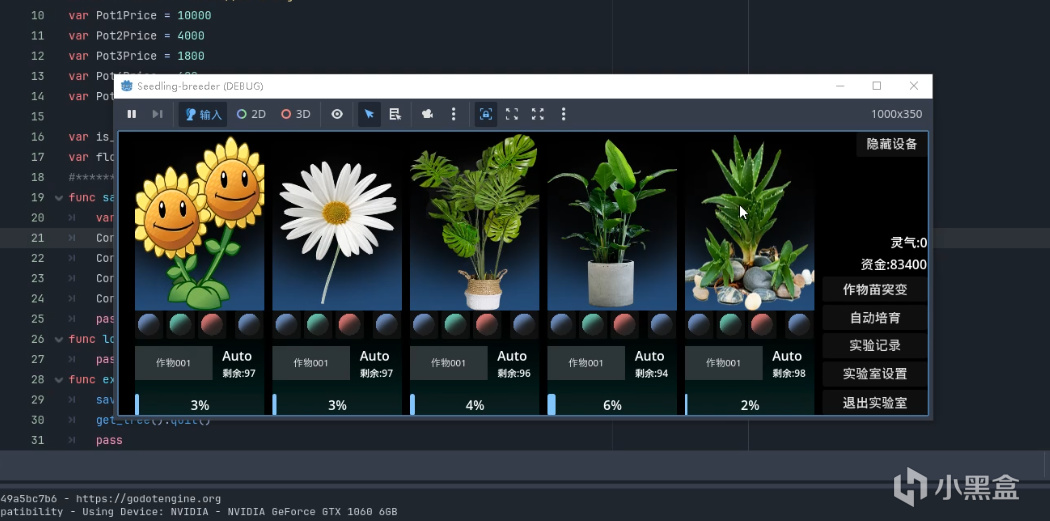Image resolution: width=1050 pixels, height=521 pixels.
Task: Click red orb under the gray-pot plant
Action: (624, 325)
